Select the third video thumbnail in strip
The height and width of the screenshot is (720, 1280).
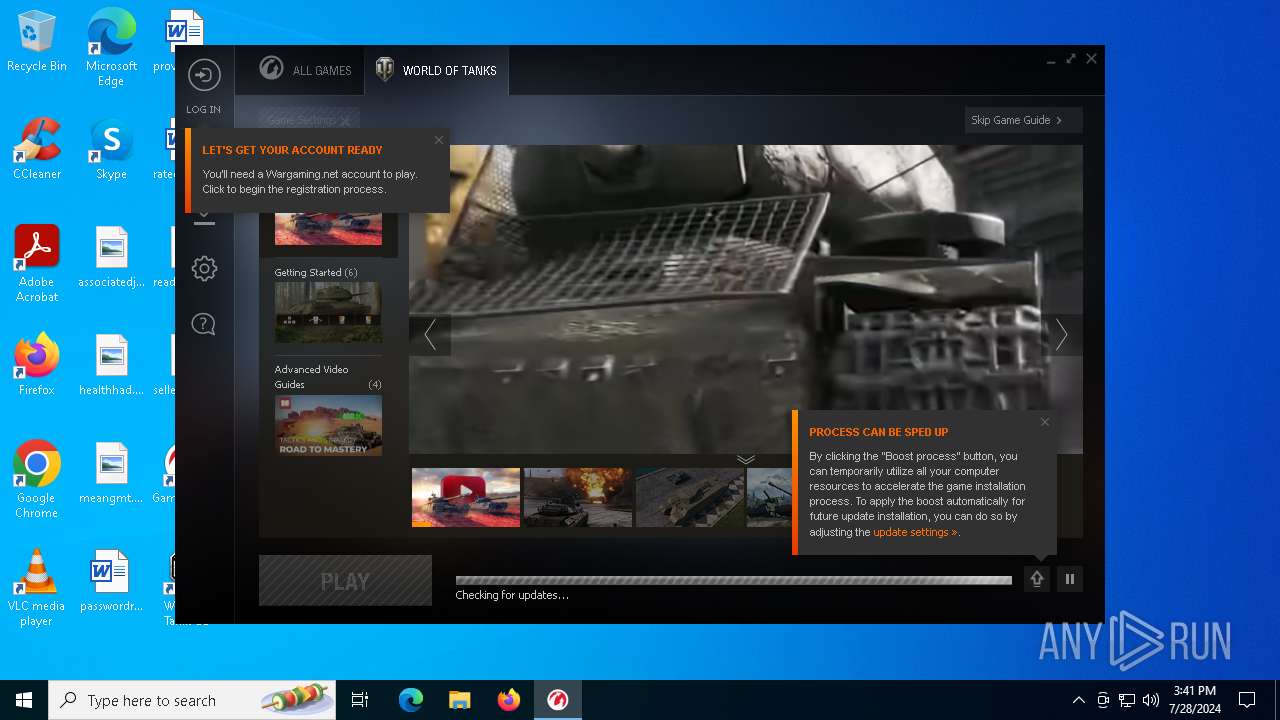(690, 497)
